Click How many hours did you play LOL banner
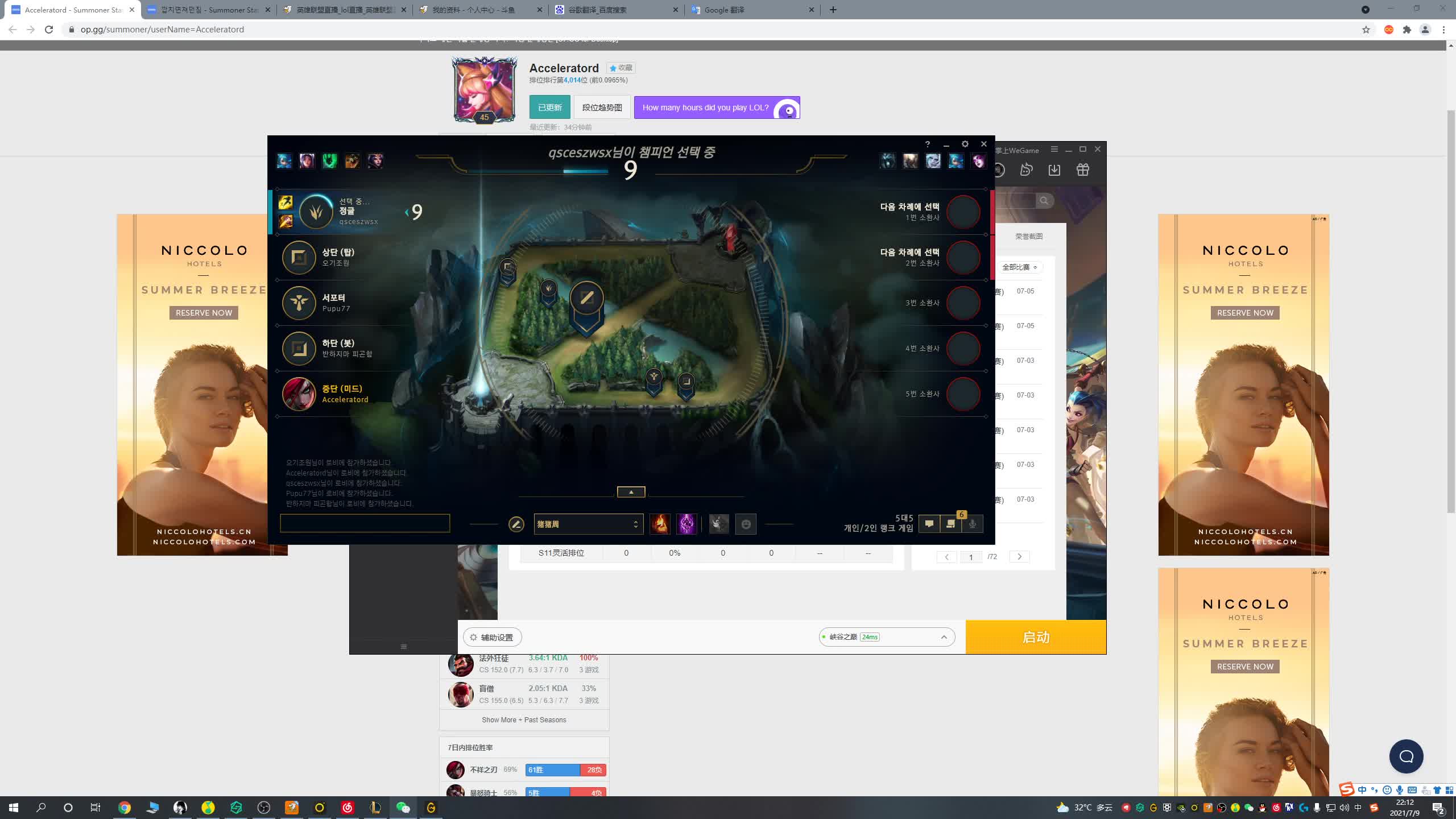 [717, 107]
